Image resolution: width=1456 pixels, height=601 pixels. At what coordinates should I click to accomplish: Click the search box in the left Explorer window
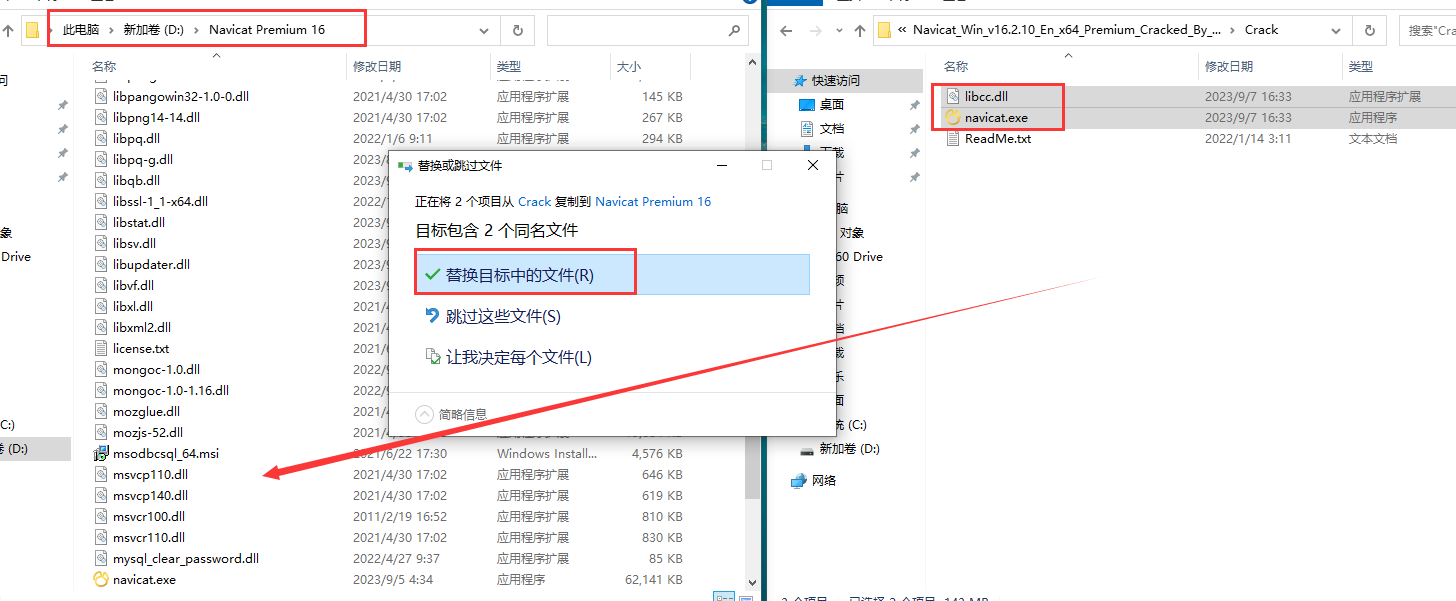click(x=648, y=30)
